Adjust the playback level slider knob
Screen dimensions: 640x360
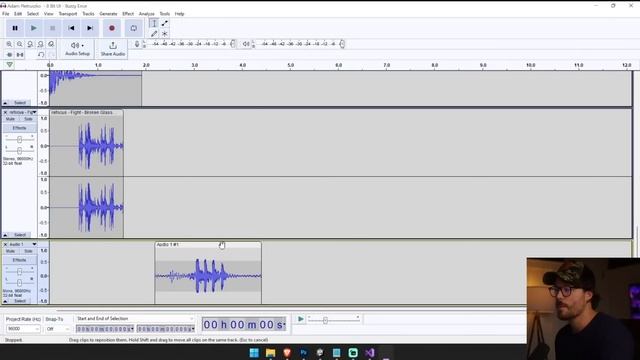coord(342,44)
